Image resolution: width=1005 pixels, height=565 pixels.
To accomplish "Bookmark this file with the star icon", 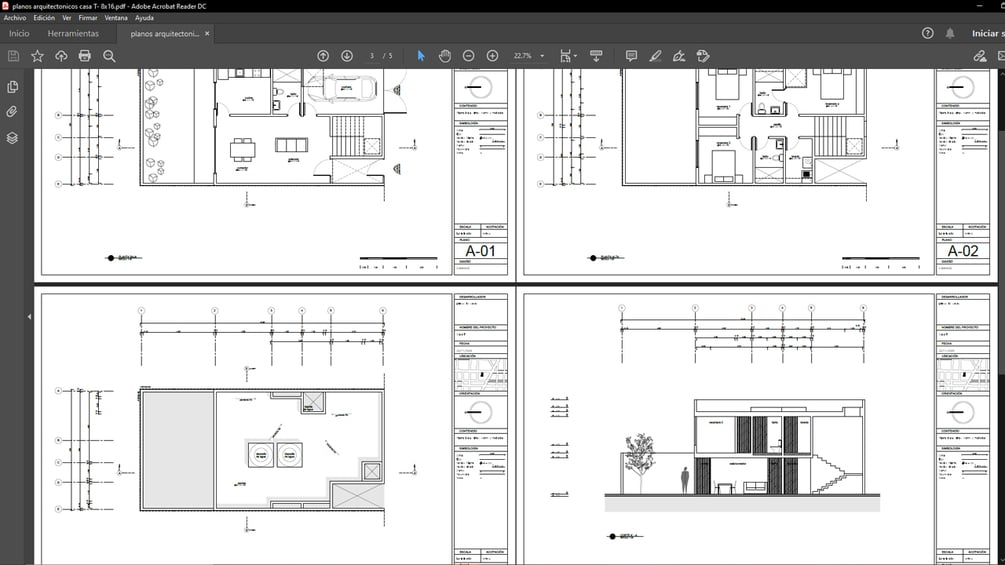I will pos(37,56).
